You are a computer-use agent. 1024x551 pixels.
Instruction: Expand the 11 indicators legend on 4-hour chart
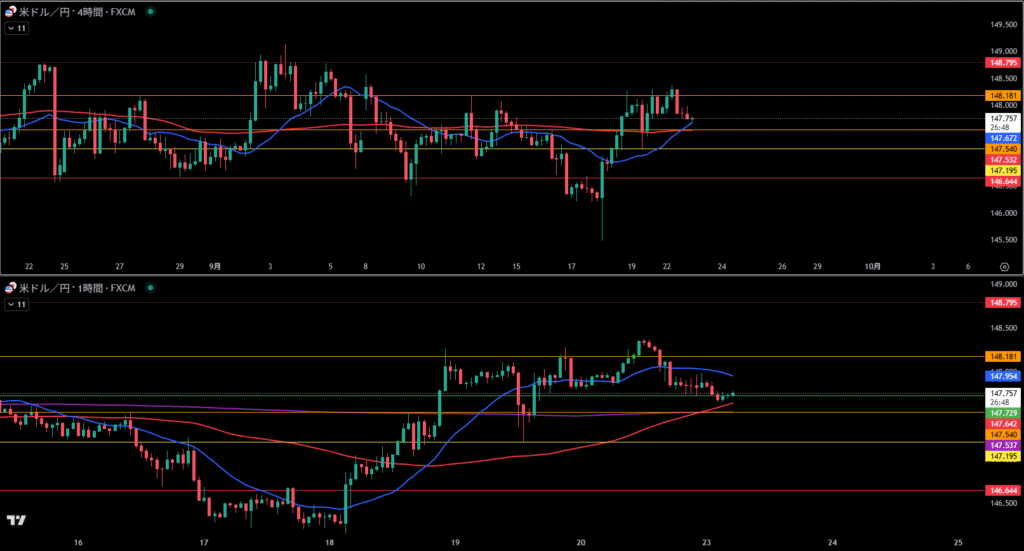[x=16, y=29]
